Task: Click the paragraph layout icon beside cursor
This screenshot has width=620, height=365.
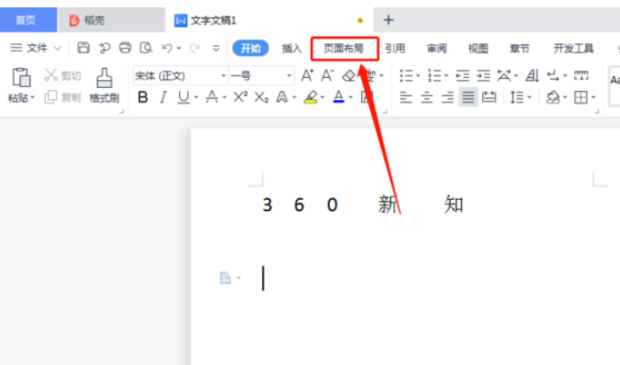Action: pyautogui.click(x=225, y=278)
